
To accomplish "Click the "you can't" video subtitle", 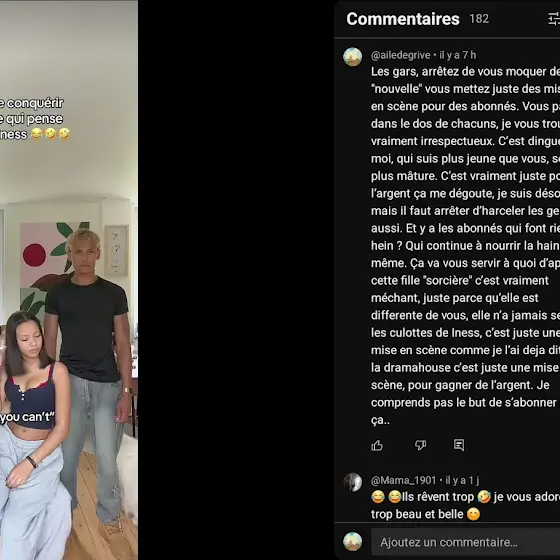I will [27, 417].
